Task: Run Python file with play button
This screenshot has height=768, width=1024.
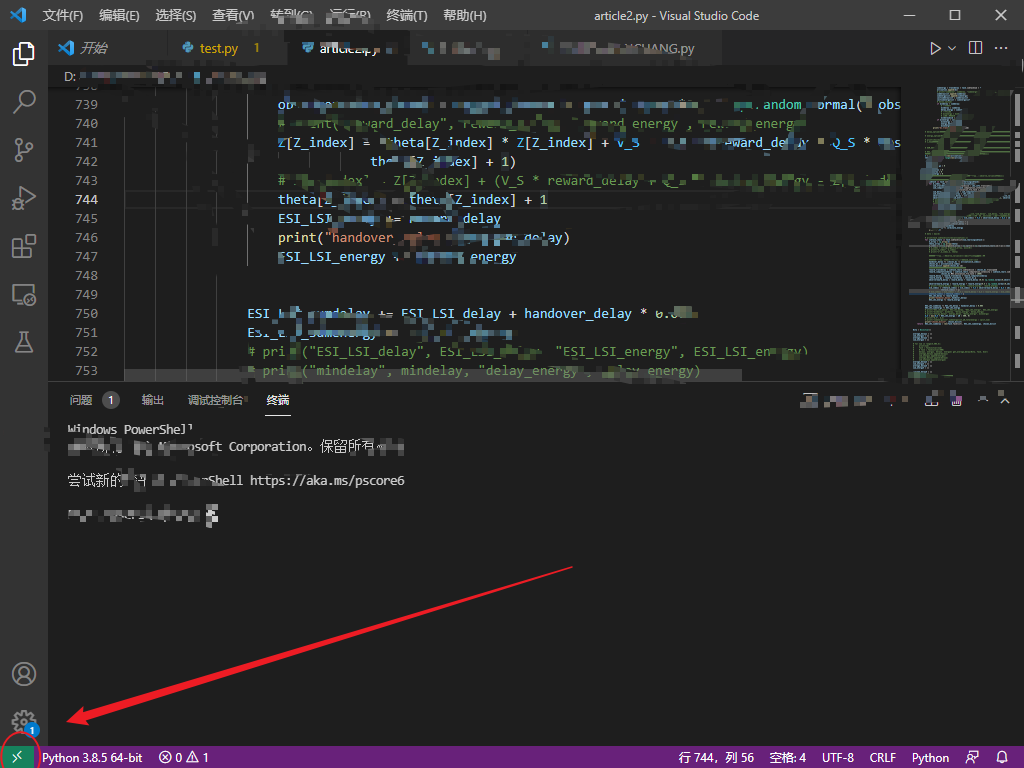Action: [x=935, y=48]
